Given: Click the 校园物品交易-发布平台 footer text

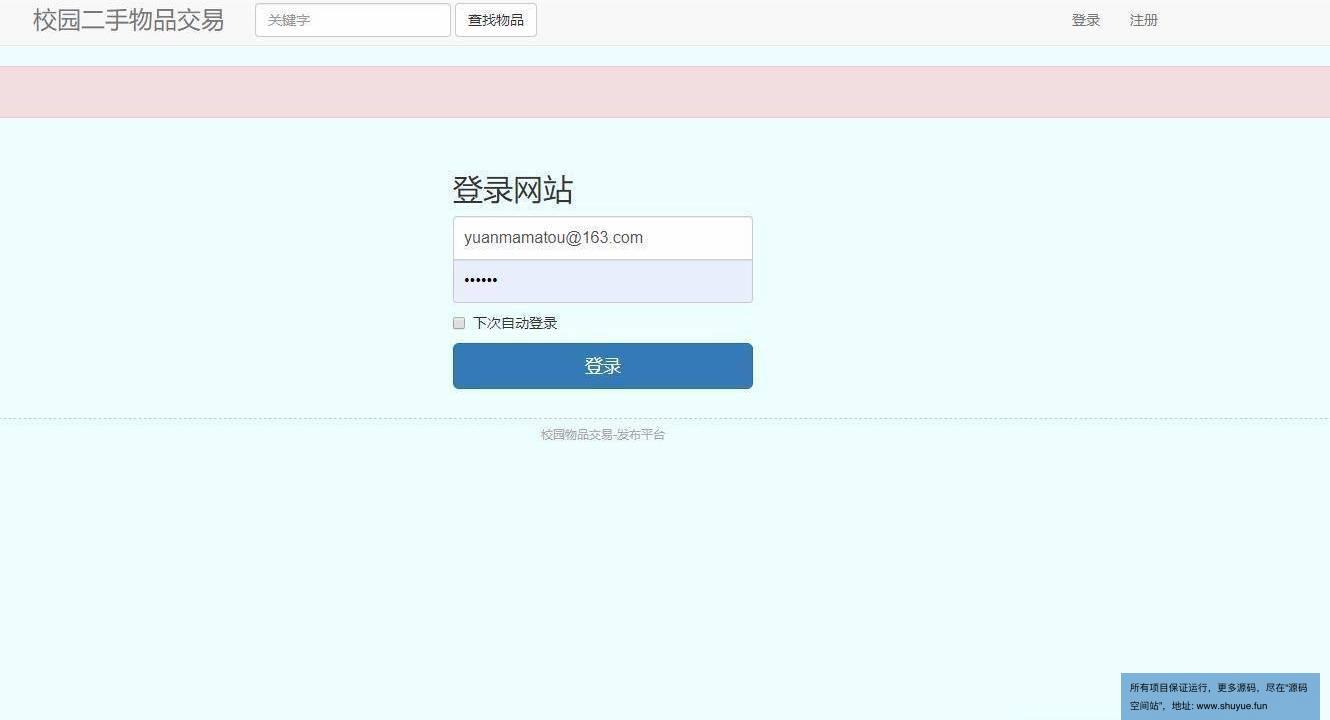Looking at the screenshot, I should coord(602,435).
